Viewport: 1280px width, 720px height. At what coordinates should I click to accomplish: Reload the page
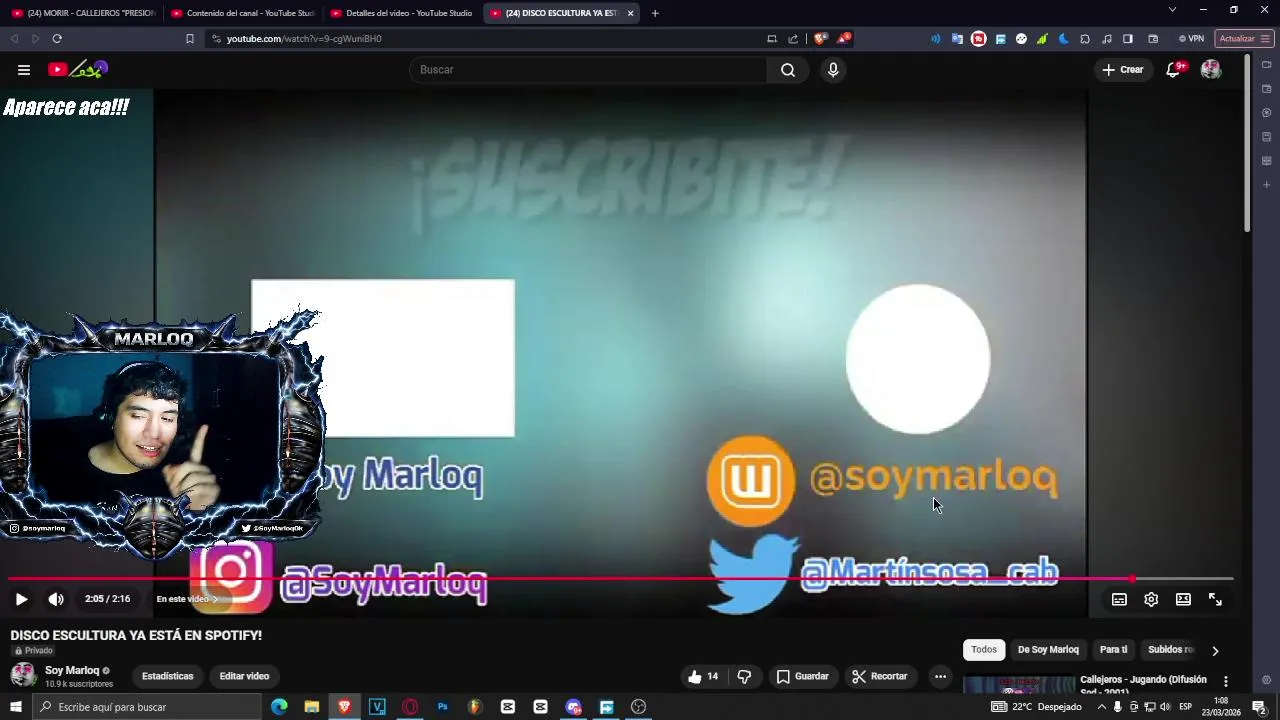pyautogui.click(x=57, y=39)
